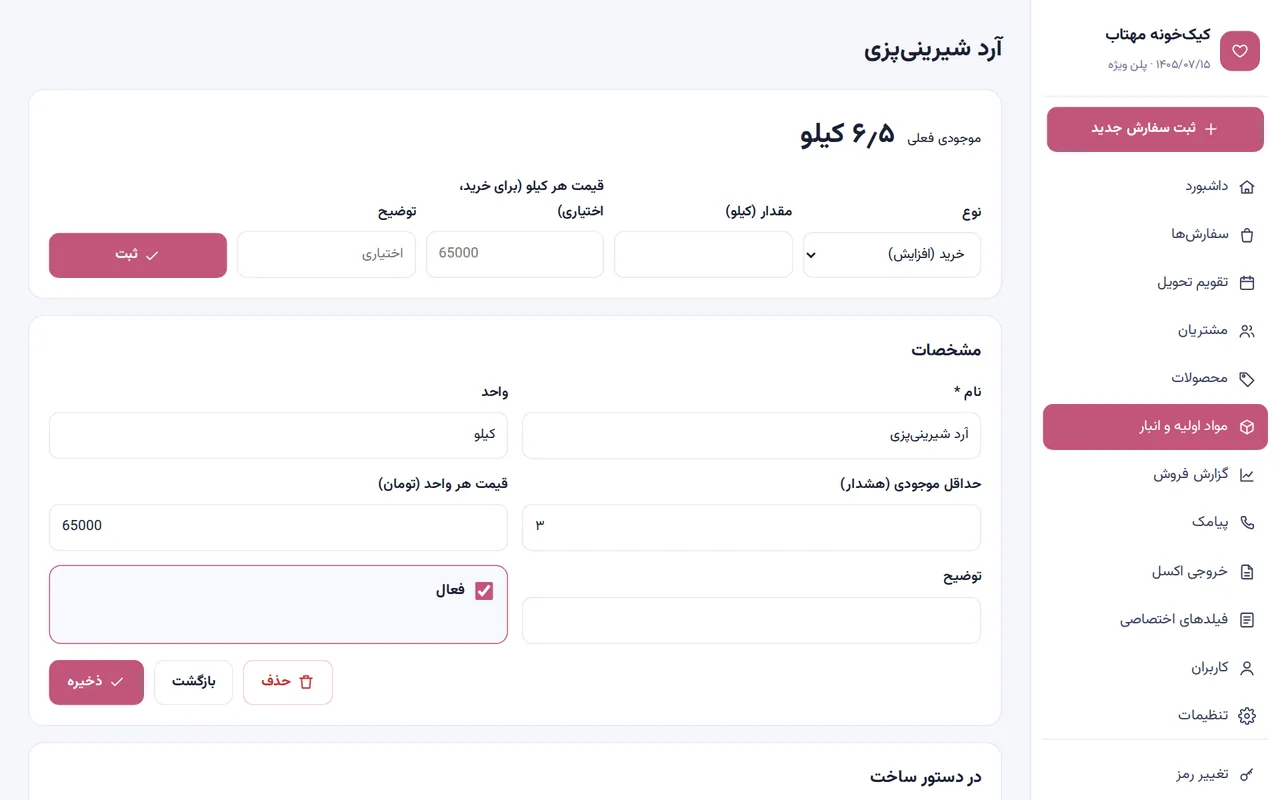Save changes with the ذخیره button

(96, 682)
